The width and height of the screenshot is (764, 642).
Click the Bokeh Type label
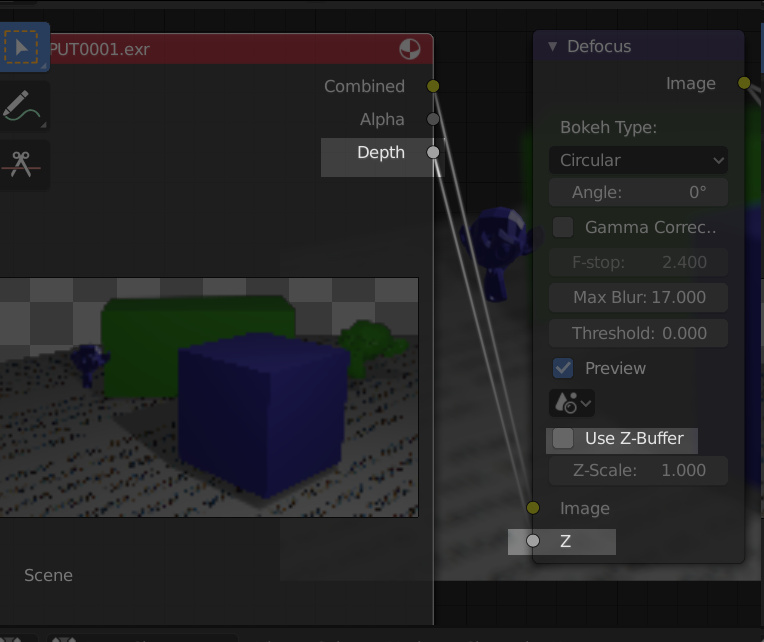pos(609,127)
